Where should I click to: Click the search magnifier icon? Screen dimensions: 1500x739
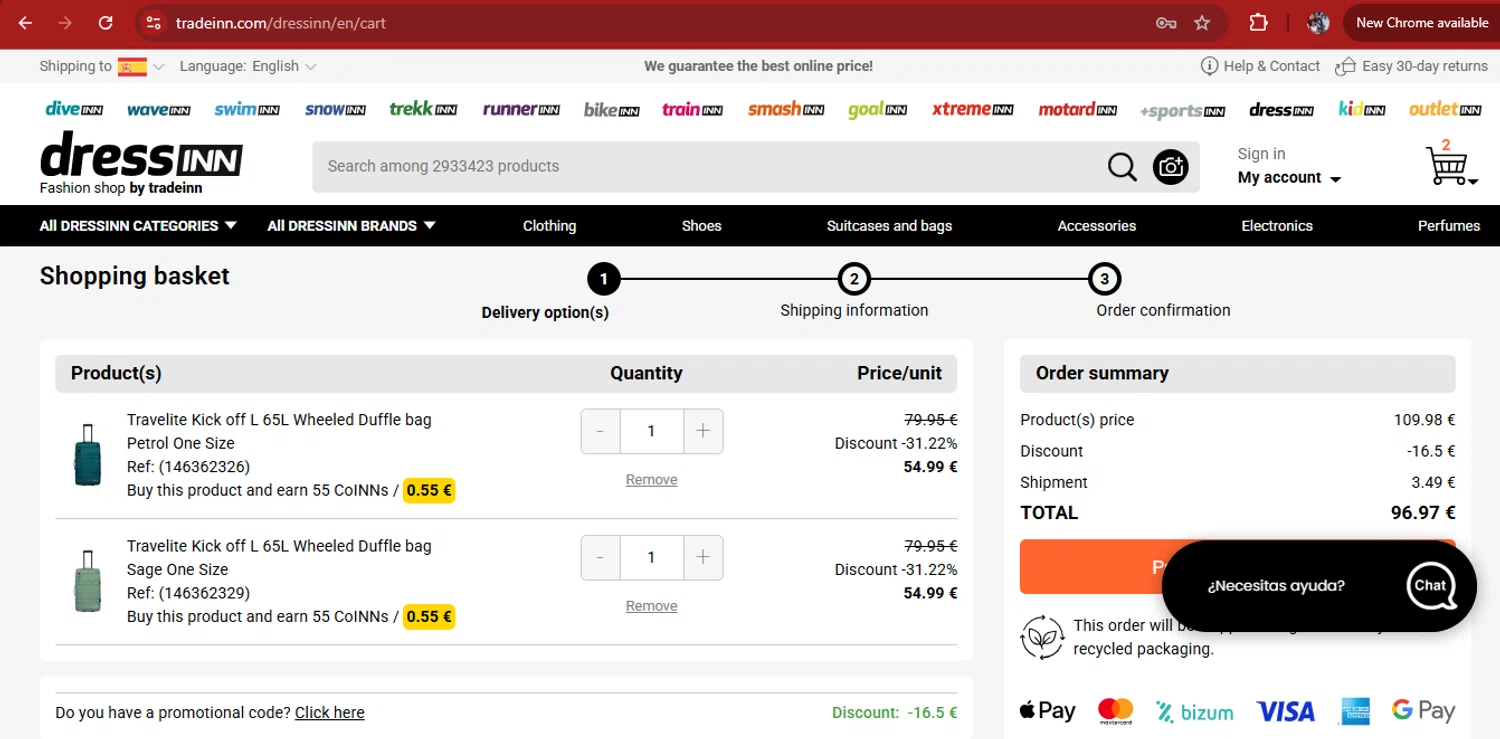click(x=1122, y=167)
